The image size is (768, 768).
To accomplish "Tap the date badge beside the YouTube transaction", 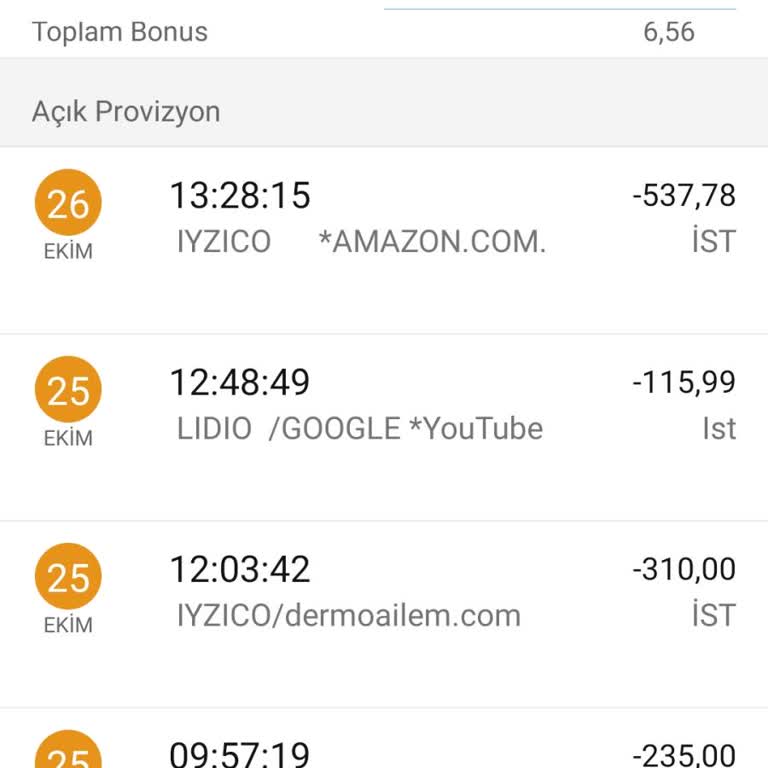I will pos(68,391).
